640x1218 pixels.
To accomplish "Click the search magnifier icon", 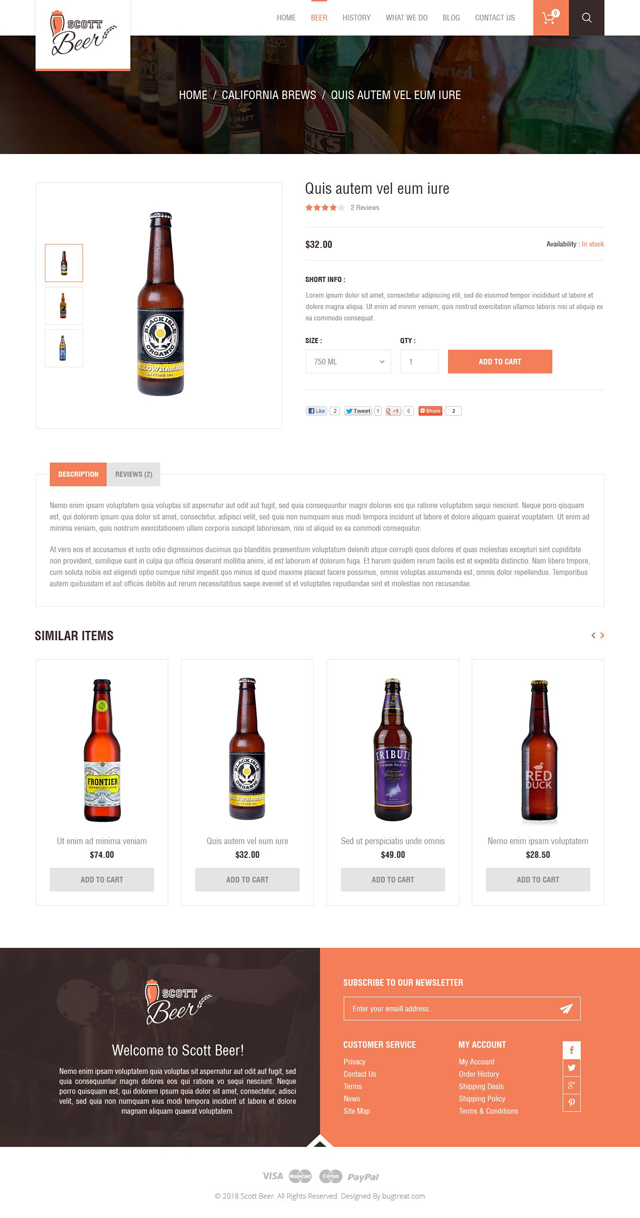I will 586,17.
